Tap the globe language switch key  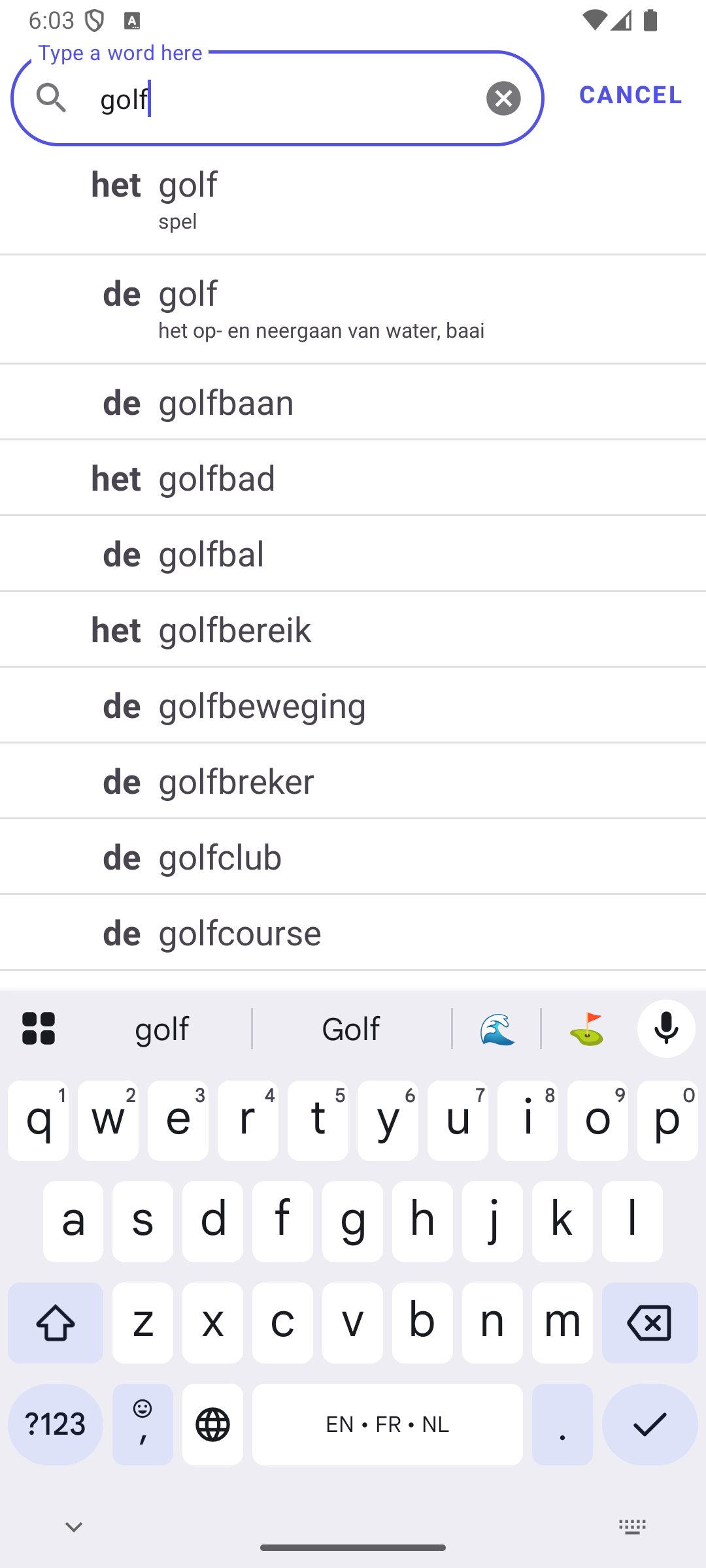coord(212,1424)
